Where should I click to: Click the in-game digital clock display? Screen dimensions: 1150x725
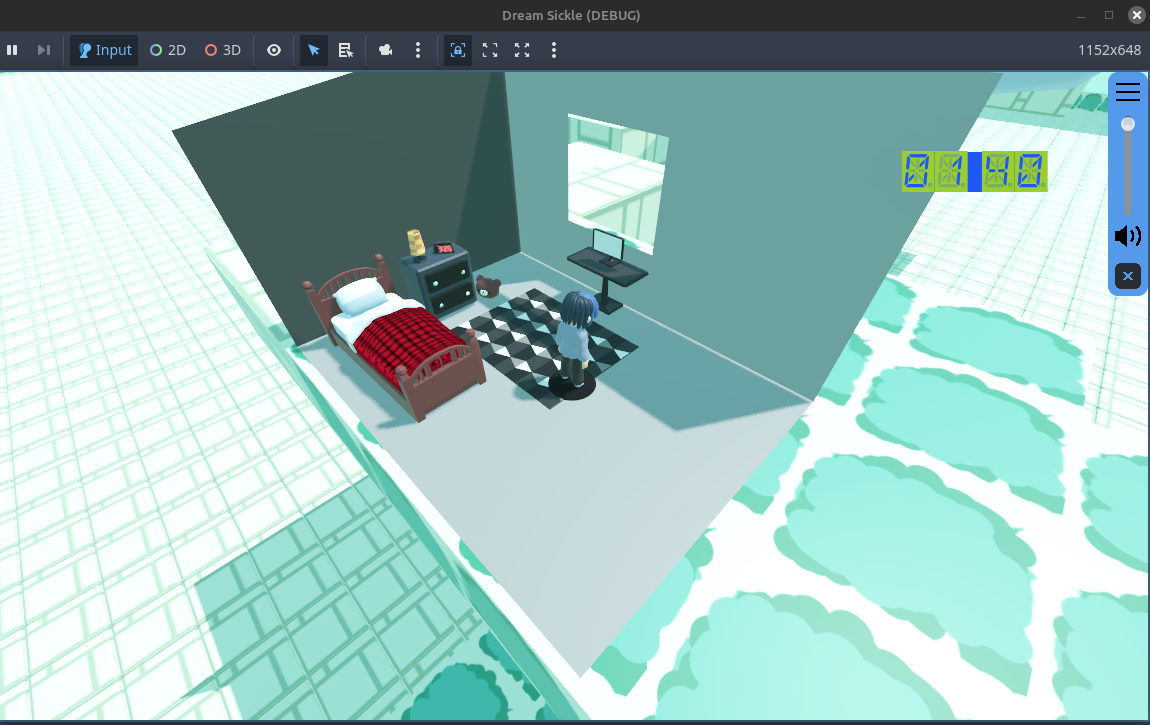coord(974,171)
